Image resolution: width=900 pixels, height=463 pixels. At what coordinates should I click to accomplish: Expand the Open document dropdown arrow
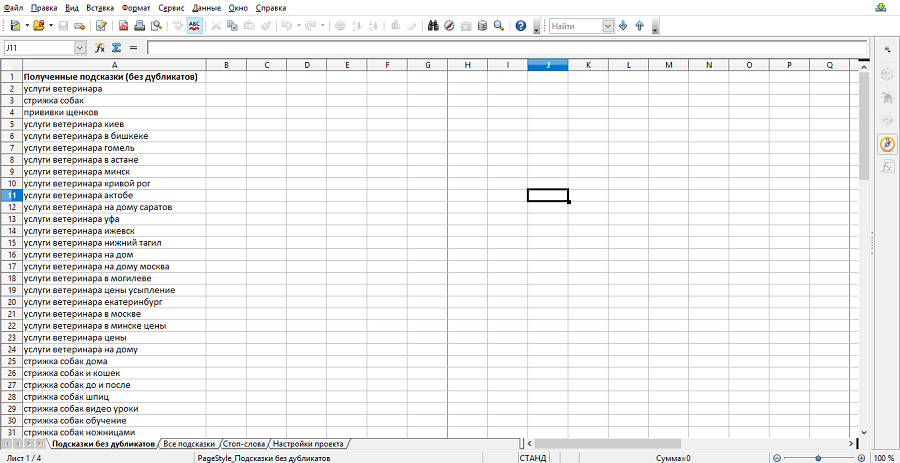[51, 26]
